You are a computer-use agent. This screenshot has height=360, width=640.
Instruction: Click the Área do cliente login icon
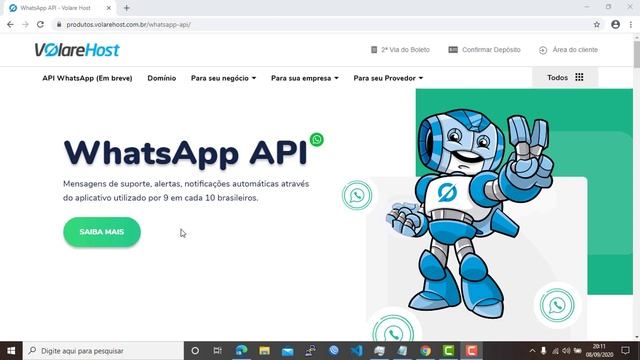coord(543,50)
